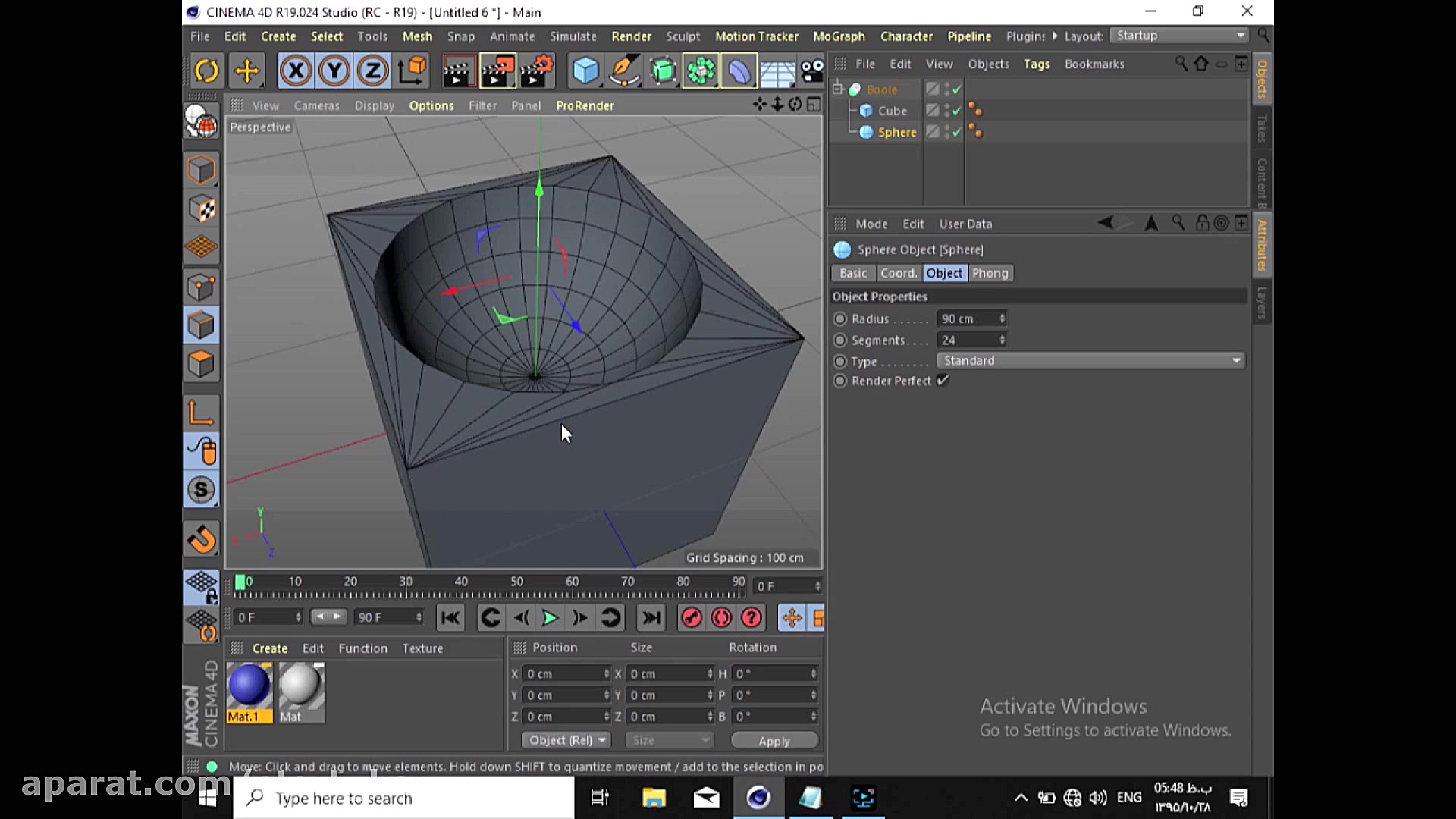Viewport: 1456px width, 819px height.
Task: Open the Cube primitive objects icon
Action: click(x=585, y=71)
